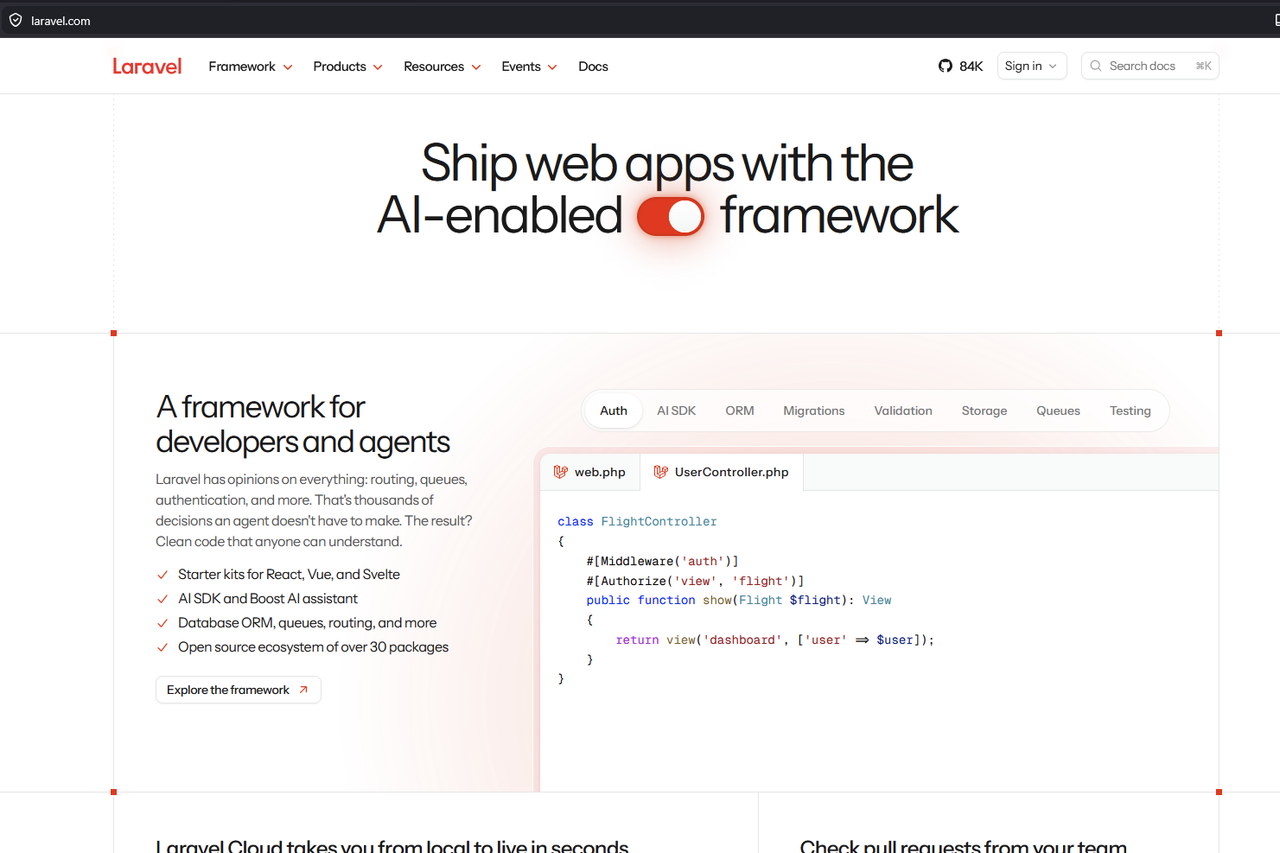Click the text 'Database ORM, queues, routing, and more'
This screenshot has height=853, width=1280.
point(307,623)
